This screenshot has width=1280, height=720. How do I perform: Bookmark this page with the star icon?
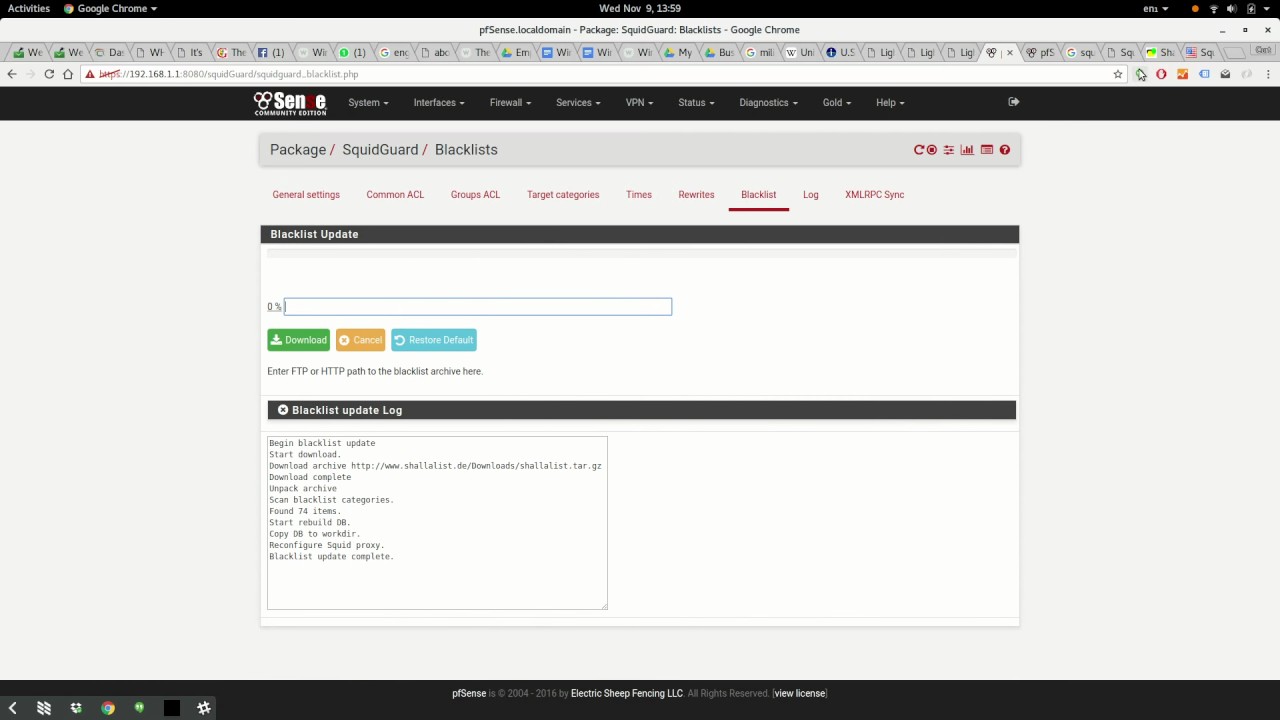[x=1118, y=74]
